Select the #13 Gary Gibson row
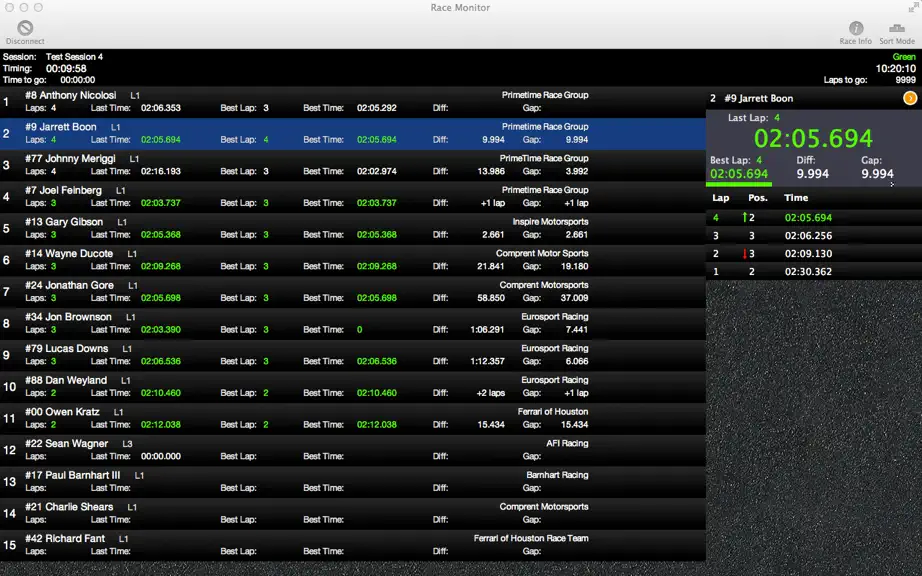Viewport: 922px width, 576px height. 353,229
